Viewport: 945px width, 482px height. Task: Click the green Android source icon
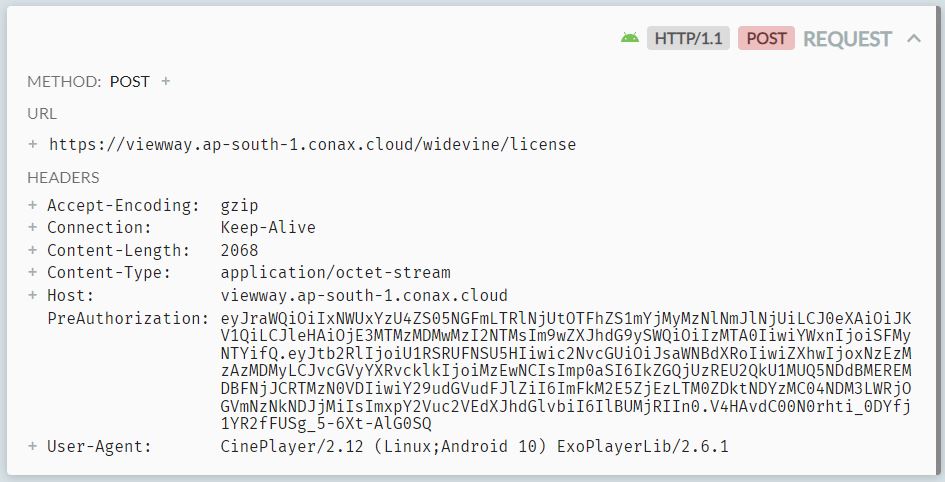tap(629, 38)
